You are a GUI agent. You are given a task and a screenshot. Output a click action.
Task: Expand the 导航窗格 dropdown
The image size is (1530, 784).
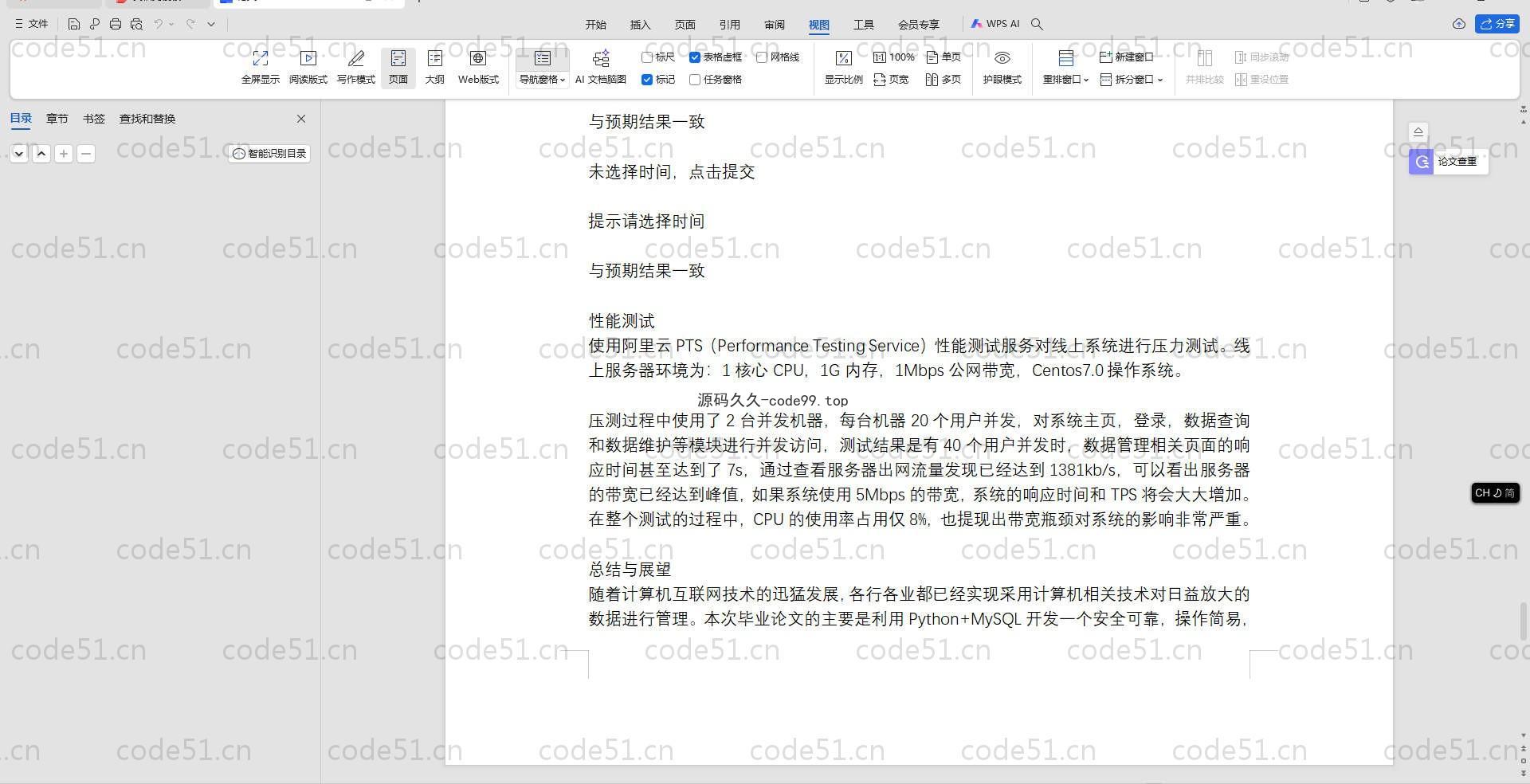tap(543, 80)
